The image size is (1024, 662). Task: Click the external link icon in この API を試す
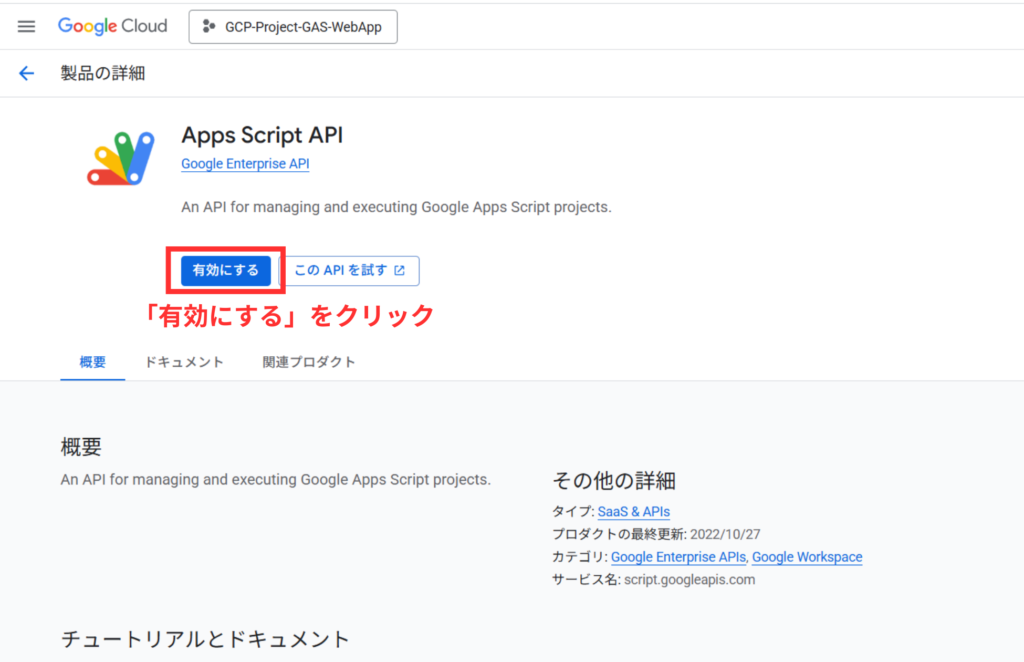tap(400, 270)
